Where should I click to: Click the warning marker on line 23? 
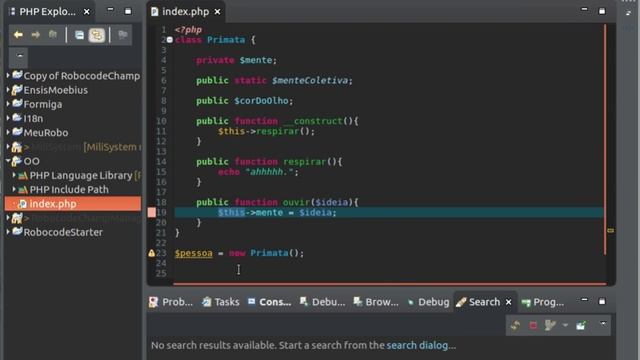(x=151, y=253)
